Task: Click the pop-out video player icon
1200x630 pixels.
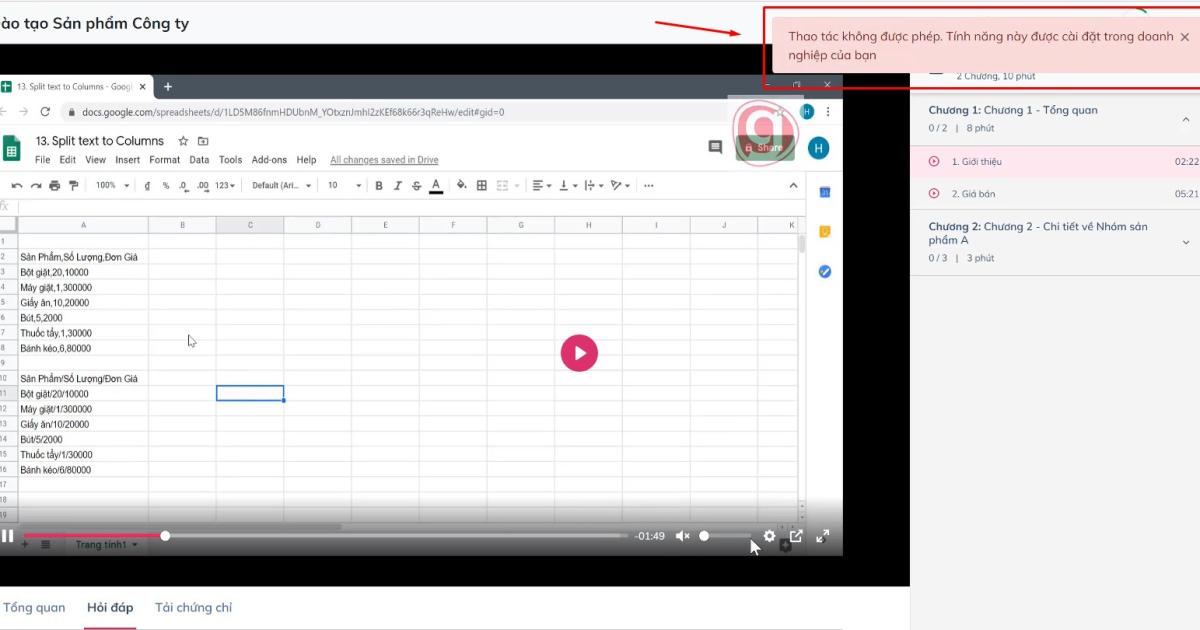Action: click(x=796, y=536)
